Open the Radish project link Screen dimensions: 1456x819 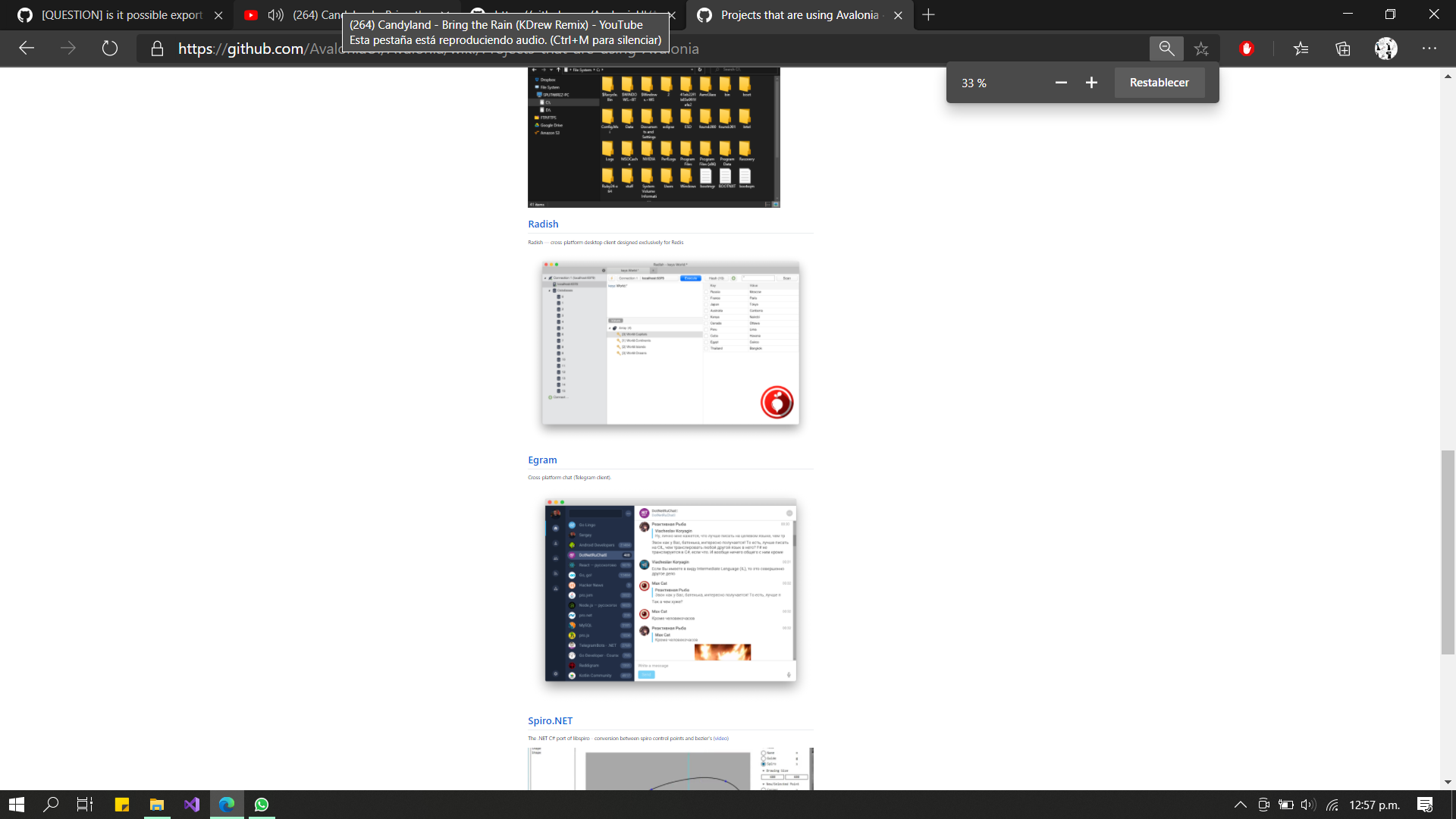click(x=543, y=224)
